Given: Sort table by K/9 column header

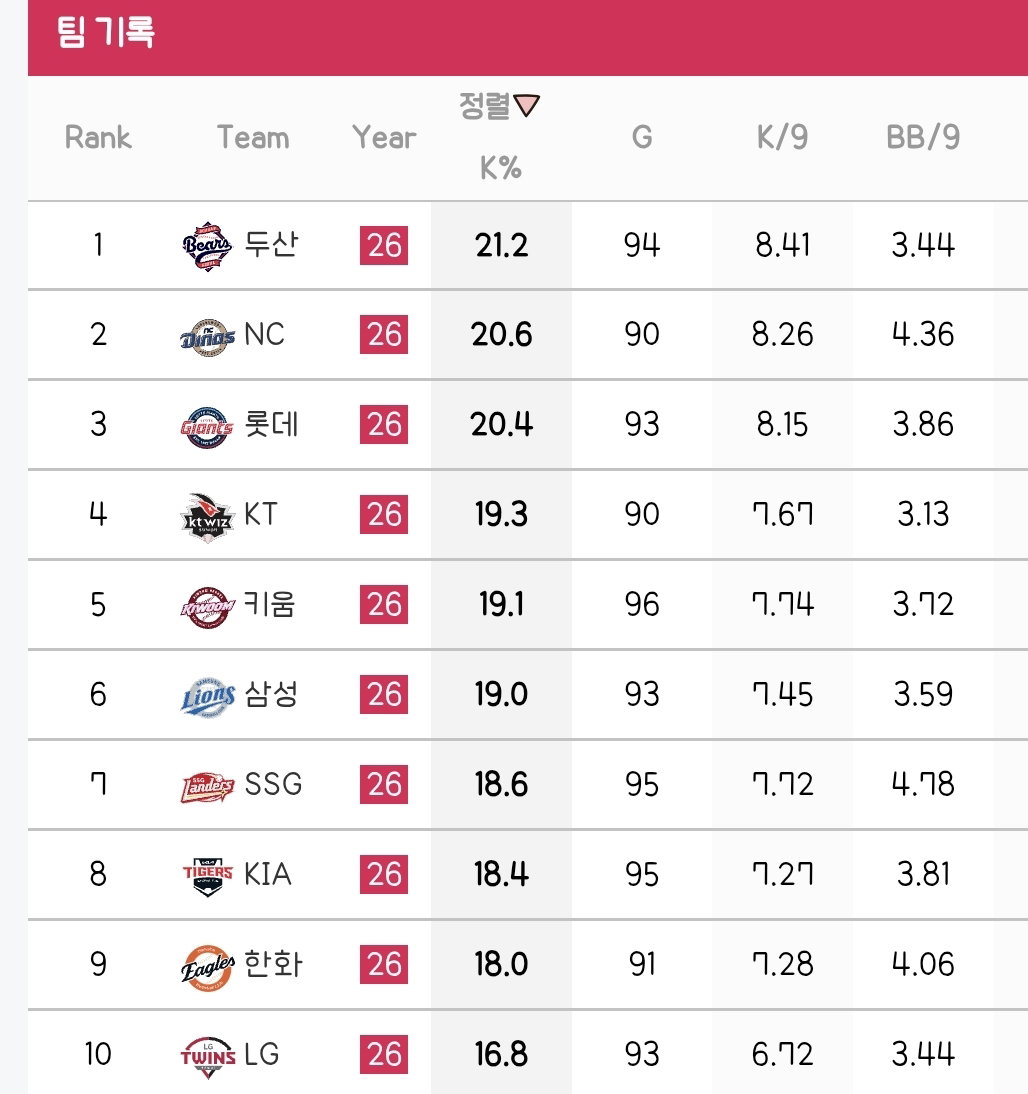Looking at the screenshot, I should pyautogui.click(x=782, y=137).
